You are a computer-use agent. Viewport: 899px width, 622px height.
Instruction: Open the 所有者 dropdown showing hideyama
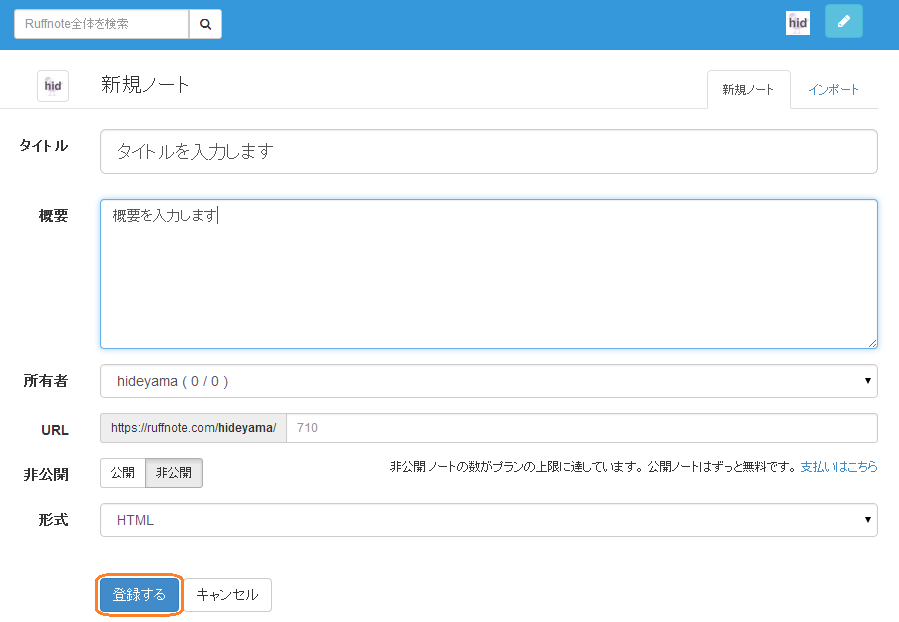[x=488, y=381]
